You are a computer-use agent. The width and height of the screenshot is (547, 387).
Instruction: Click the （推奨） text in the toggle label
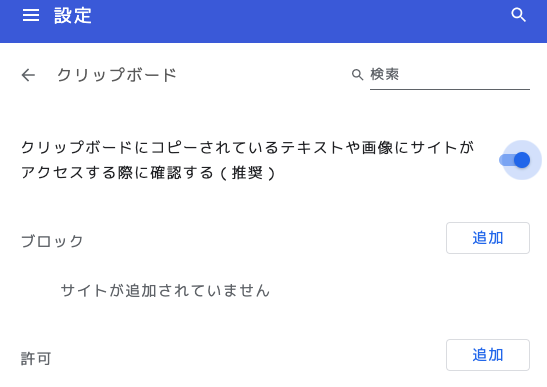coord(247,173)
